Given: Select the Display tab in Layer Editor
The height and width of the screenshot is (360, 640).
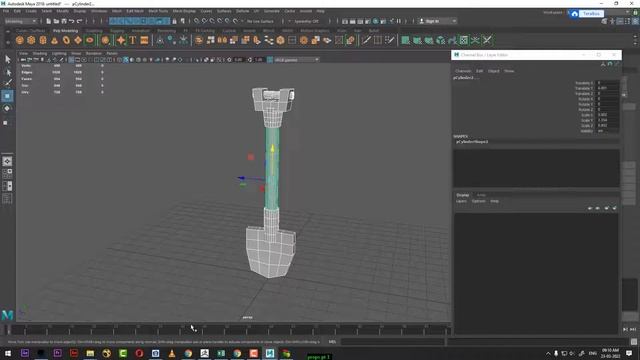Looking at the screenshot, I should (462, 195).
